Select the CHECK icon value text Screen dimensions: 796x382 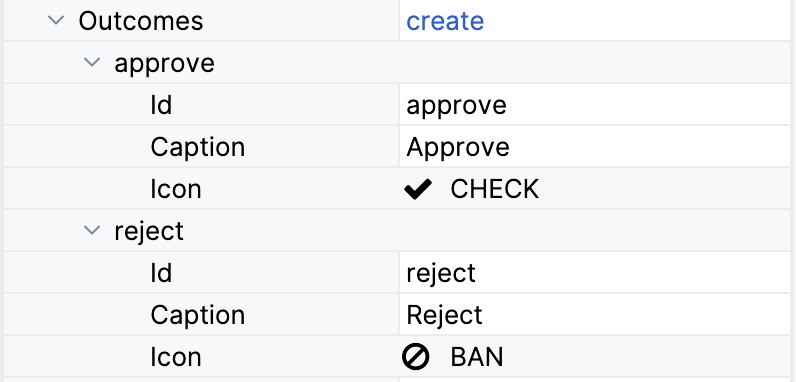(494, 189)
